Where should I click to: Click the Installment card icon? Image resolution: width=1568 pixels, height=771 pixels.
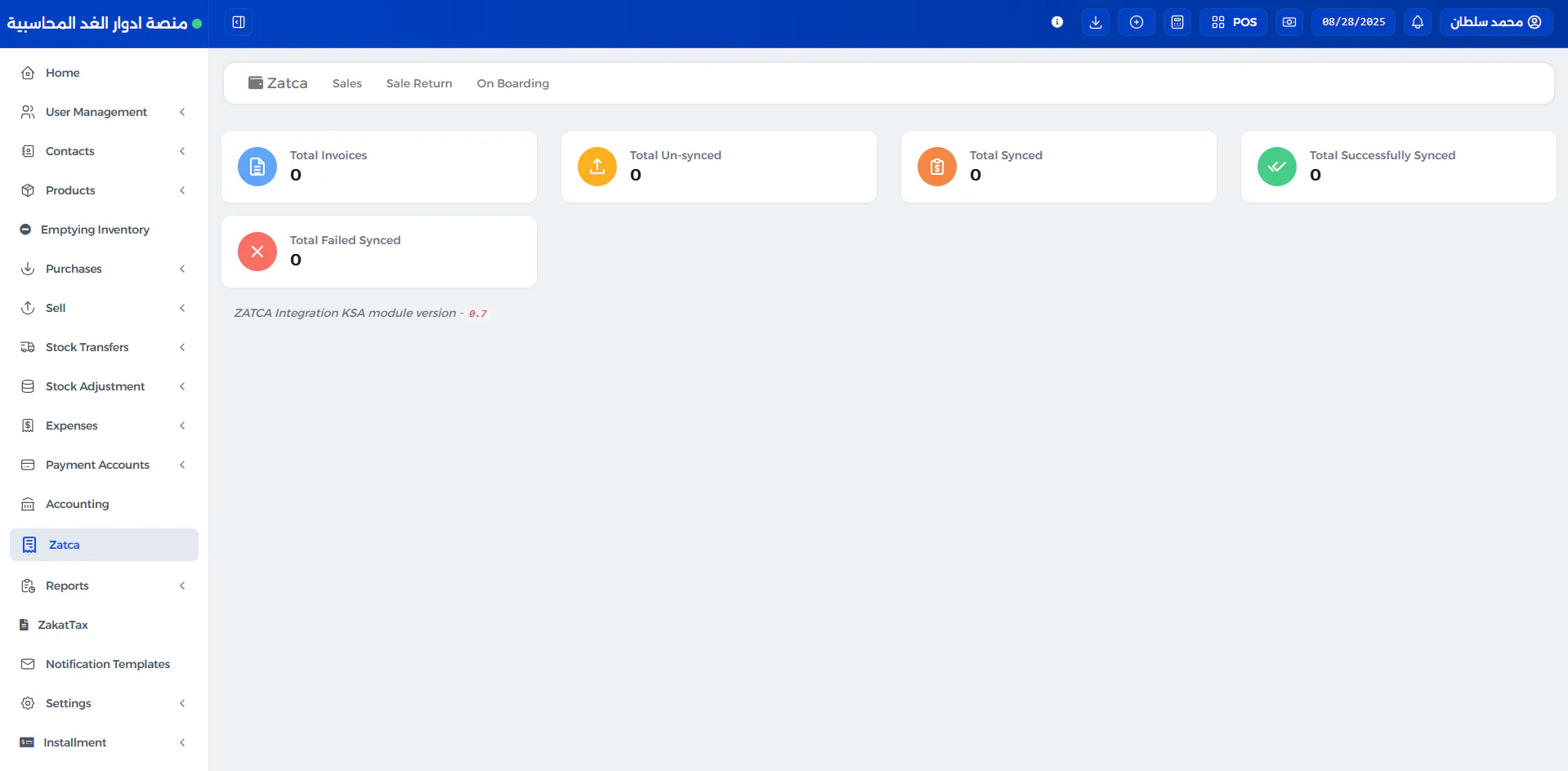[27, 742]
